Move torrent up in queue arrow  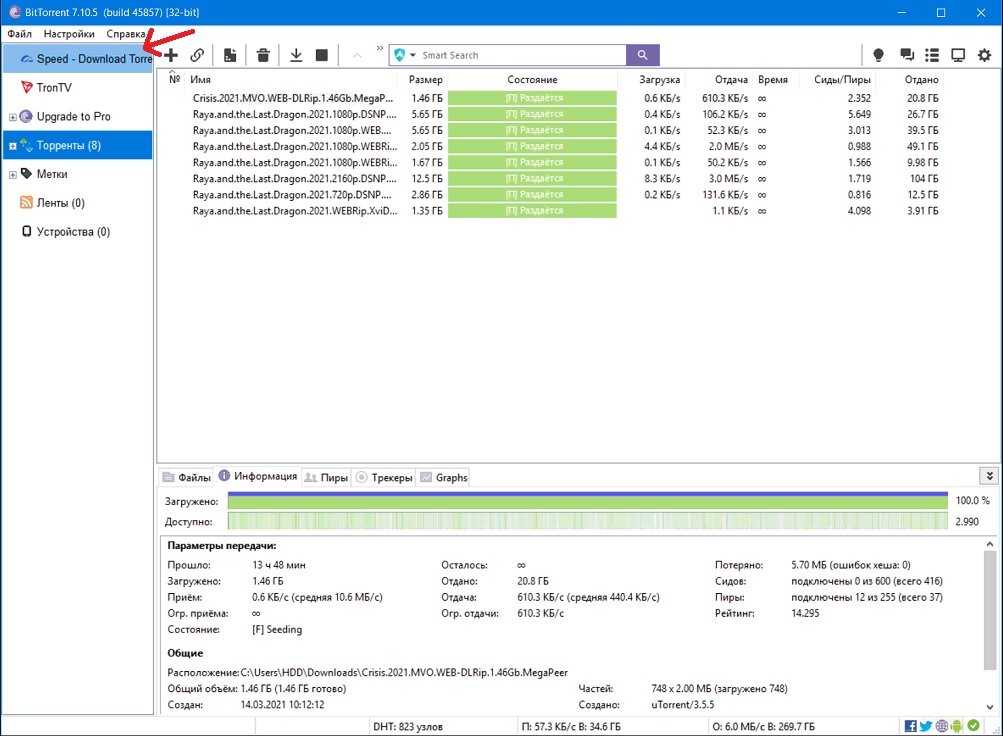tap(357, 56)
